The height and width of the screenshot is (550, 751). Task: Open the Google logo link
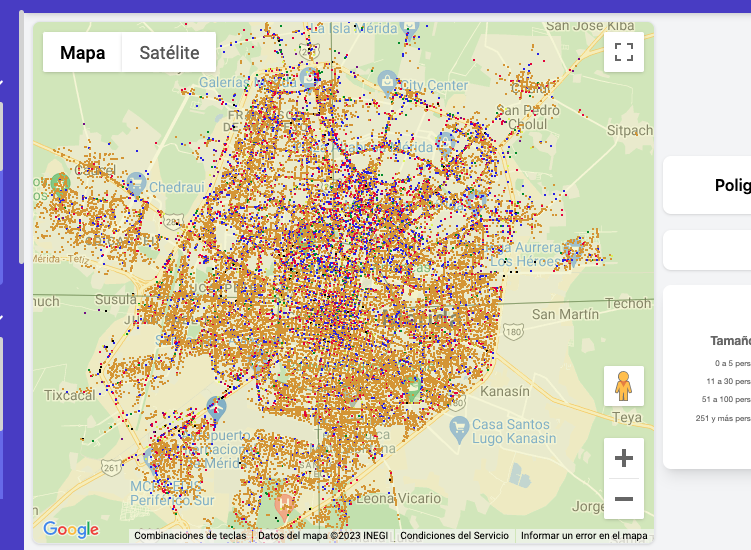[x=71, y=529]
